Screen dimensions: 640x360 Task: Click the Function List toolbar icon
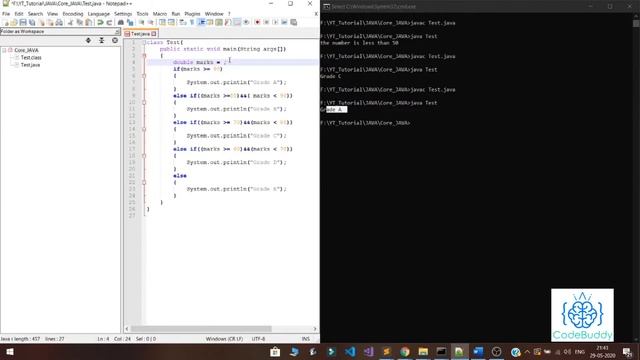(228, 22)
